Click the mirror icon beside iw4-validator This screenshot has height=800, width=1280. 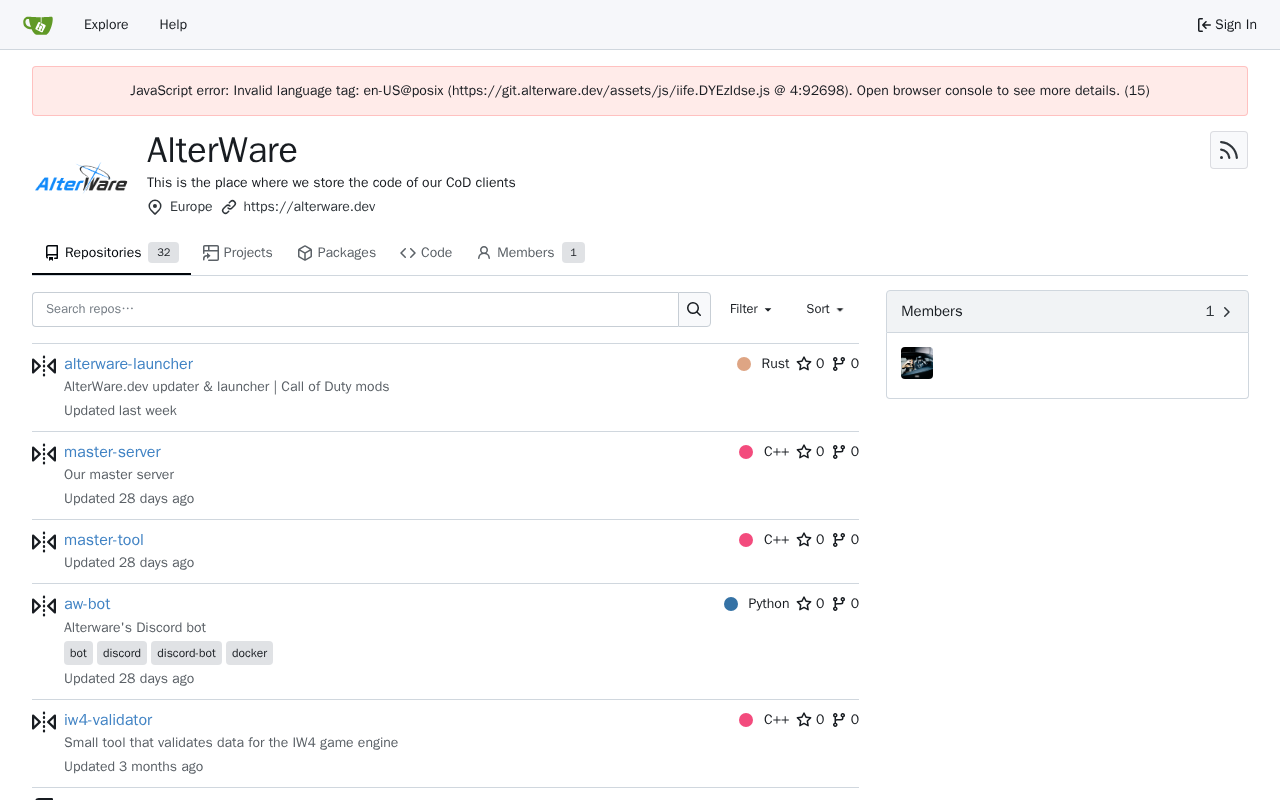click(44, 722)
